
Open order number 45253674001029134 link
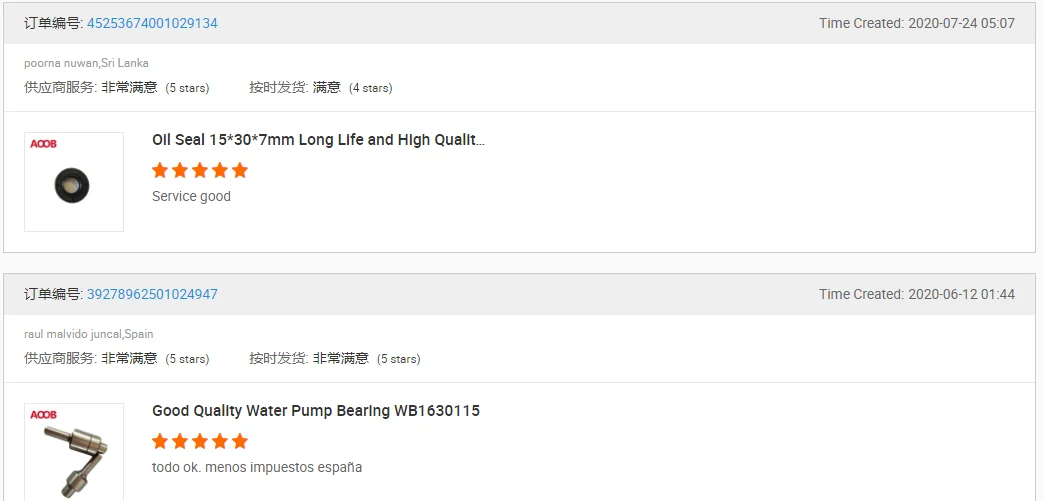pos(152,23)
